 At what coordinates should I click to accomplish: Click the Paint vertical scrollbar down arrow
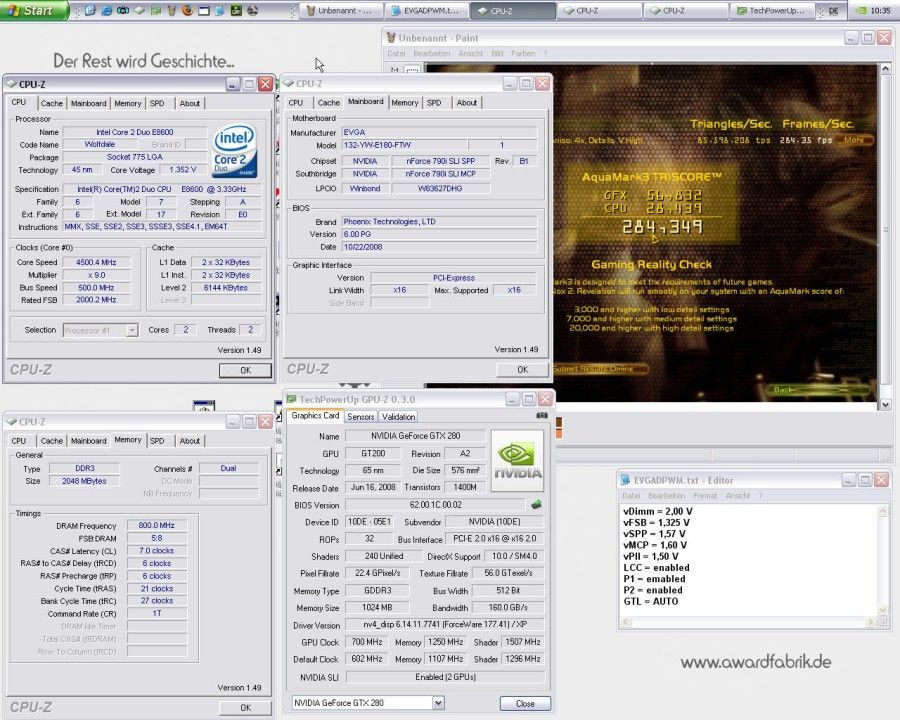click(885, 405)
